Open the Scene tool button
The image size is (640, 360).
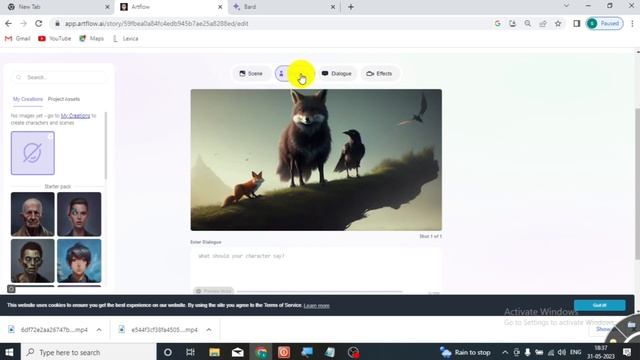point(251,73)
